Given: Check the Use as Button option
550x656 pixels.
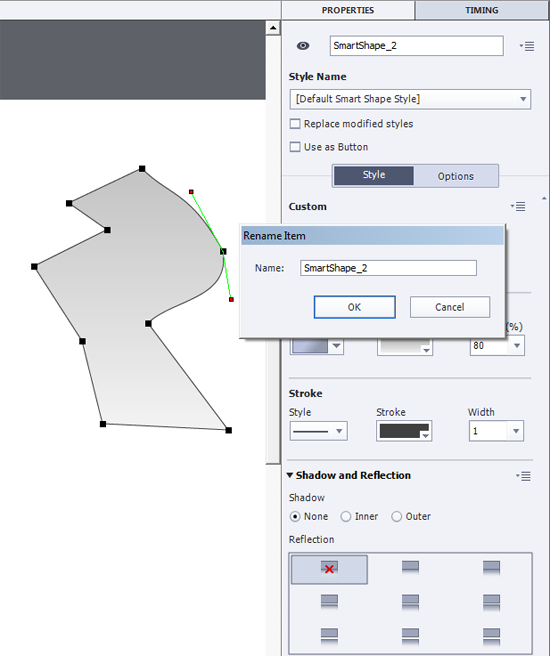Looking at the screenshot, I should point(295,147).
